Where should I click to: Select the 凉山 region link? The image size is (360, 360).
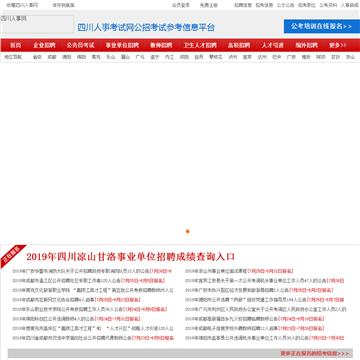click(350, 57)
